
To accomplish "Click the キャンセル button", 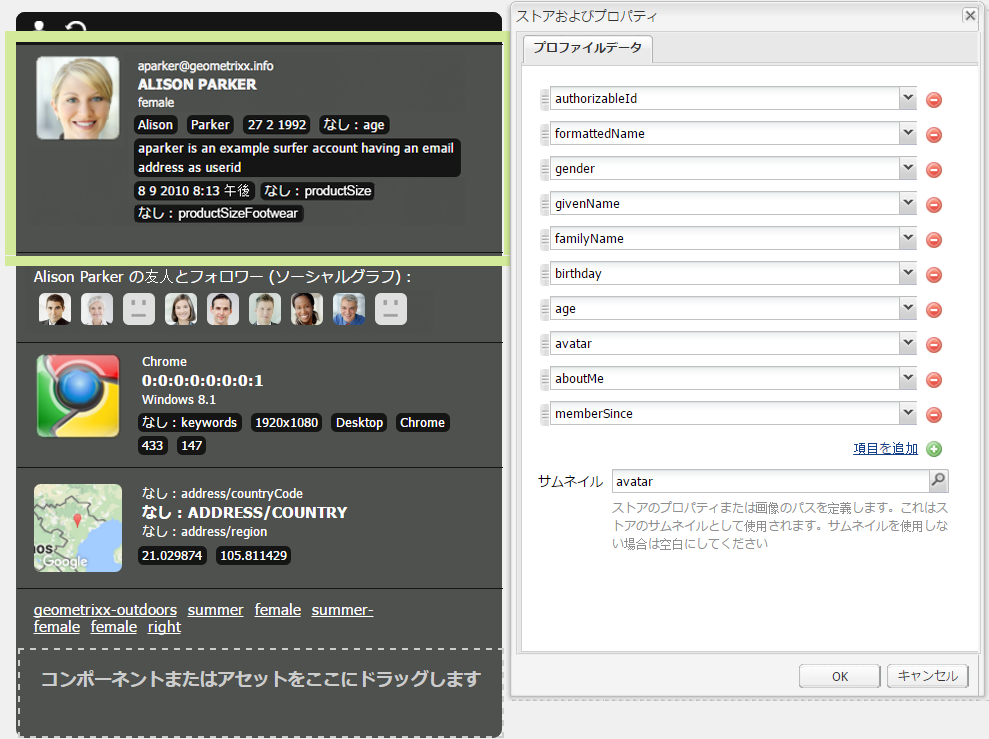I will tap(927, 676).
